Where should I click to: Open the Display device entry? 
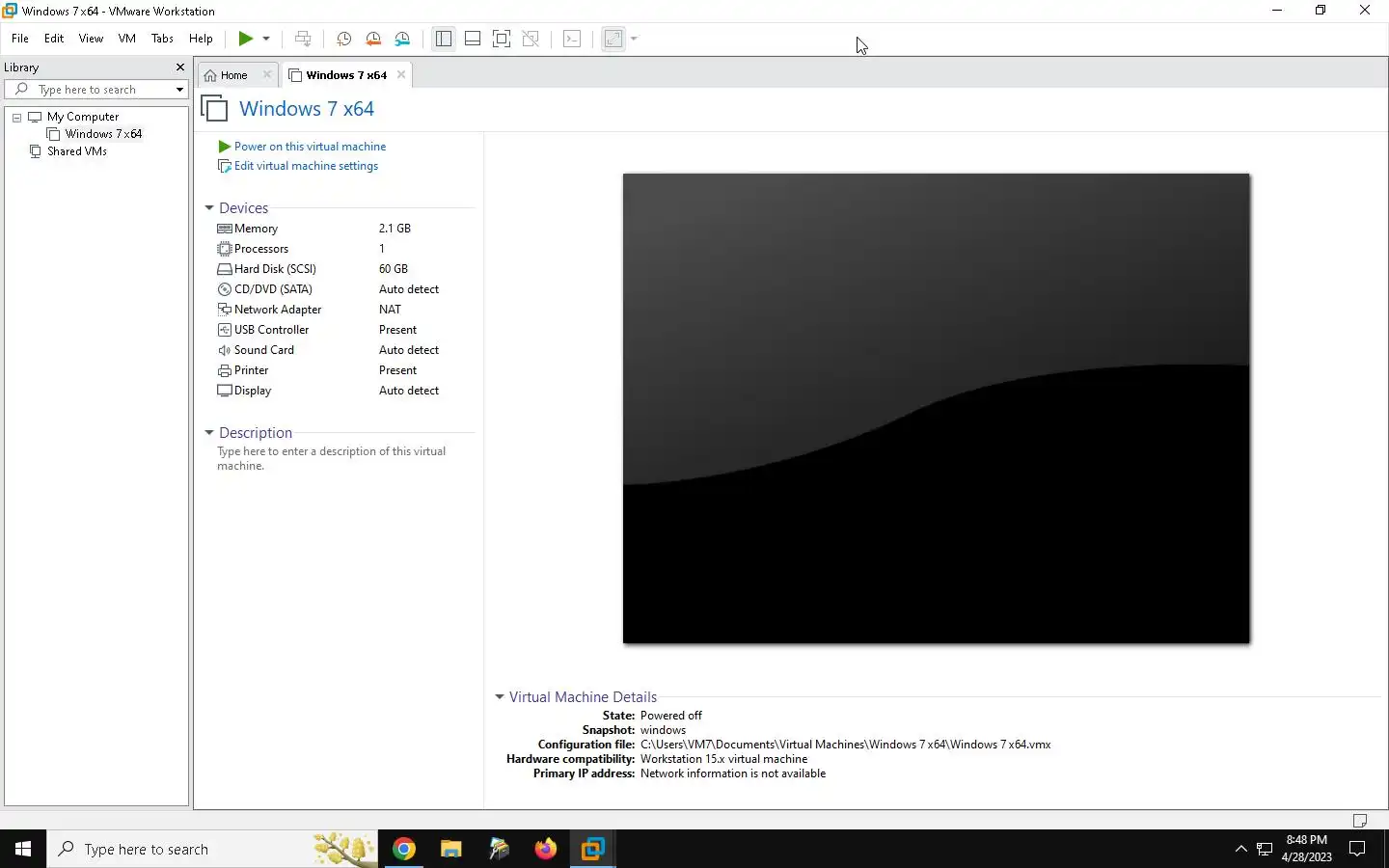pos(252,391)
